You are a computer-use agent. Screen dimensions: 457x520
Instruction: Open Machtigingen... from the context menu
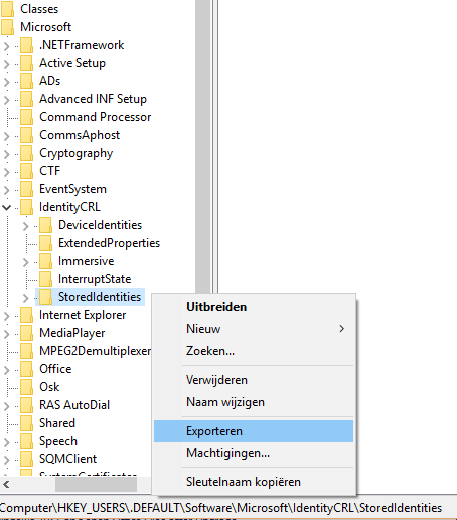click(x=253, y=453)
